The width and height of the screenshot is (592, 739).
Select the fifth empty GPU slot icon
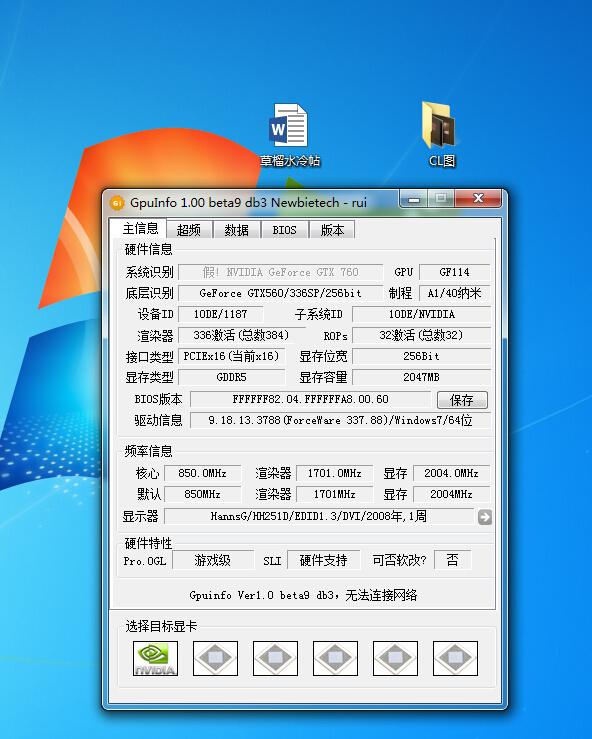point(395,658)
